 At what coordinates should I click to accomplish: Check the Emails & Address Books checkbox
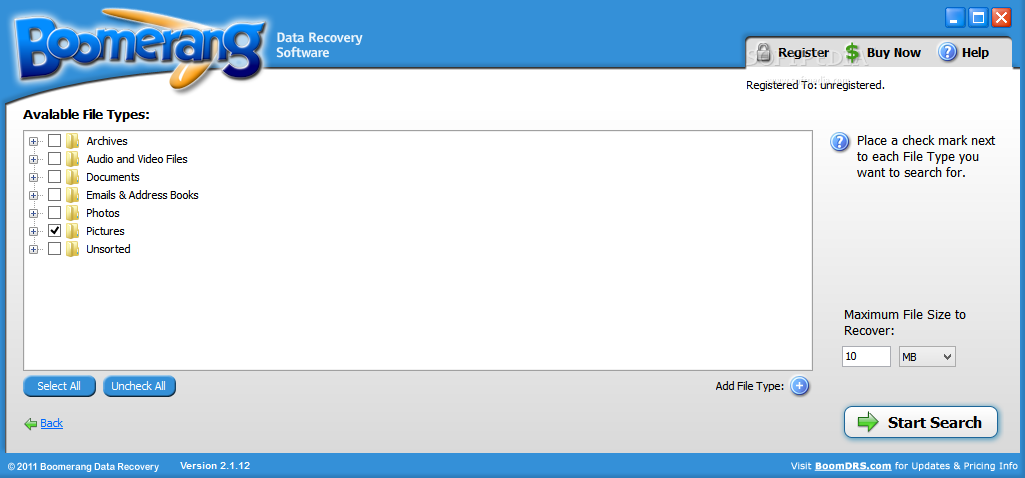pos(55,195)
